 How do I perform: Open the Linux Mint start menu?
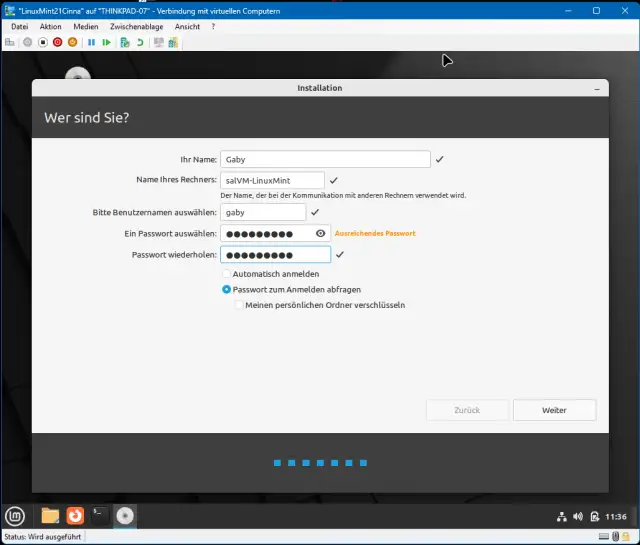[15, 516]
